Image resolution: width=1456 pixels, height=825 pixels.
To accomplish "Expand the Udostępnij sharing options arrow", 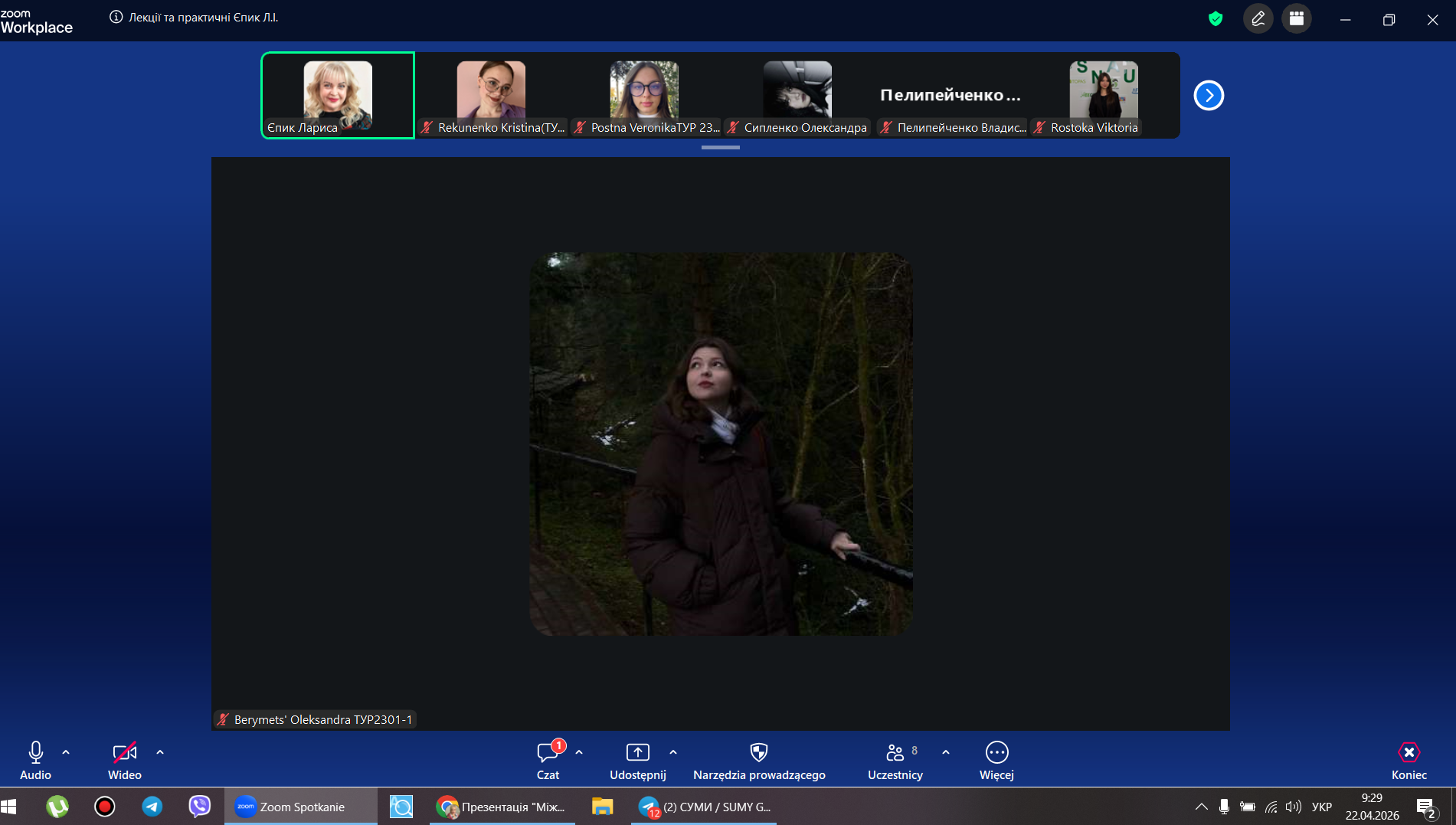I will coord(673,752).
